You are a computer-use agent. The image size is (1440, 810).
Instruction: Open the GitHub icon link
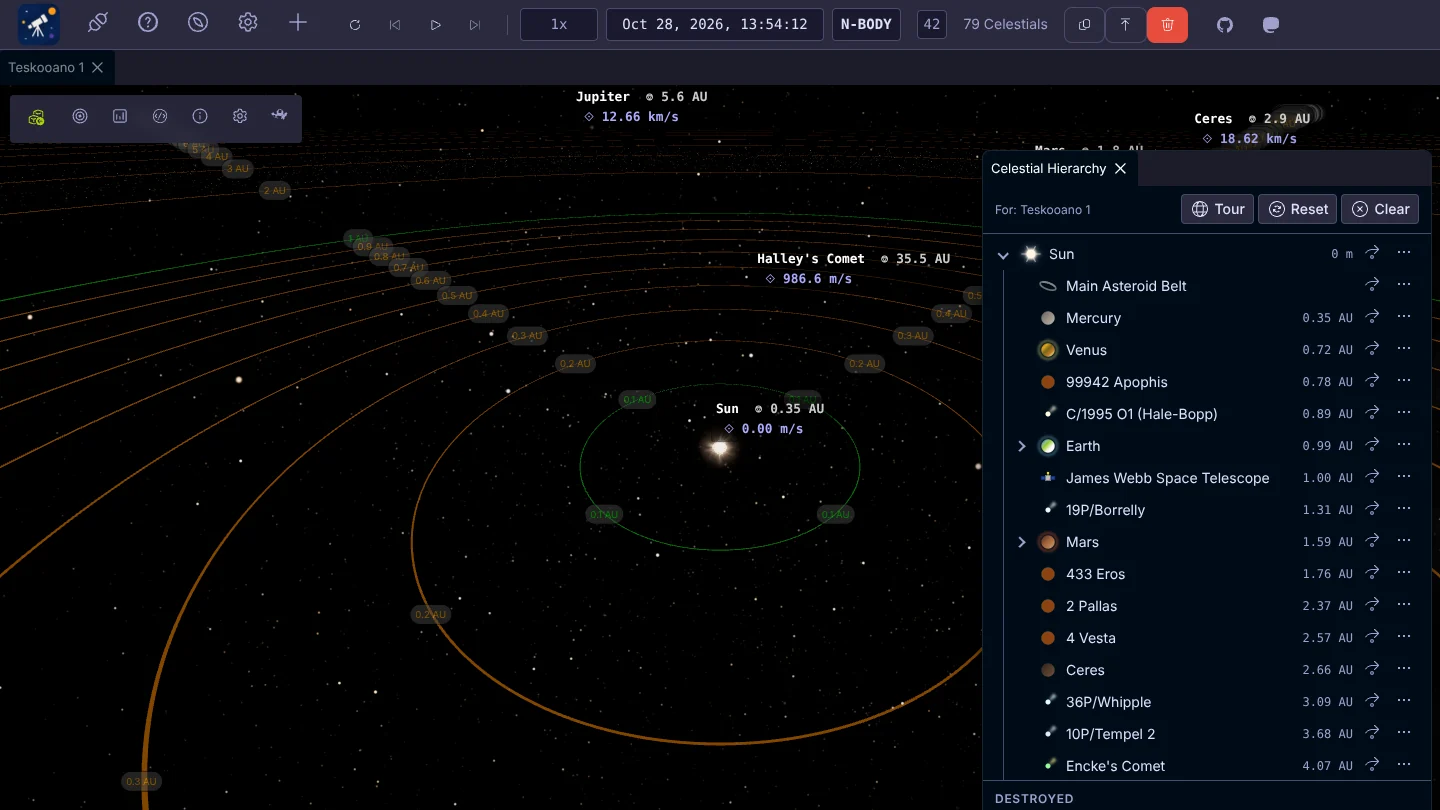tap(1225, 25)
